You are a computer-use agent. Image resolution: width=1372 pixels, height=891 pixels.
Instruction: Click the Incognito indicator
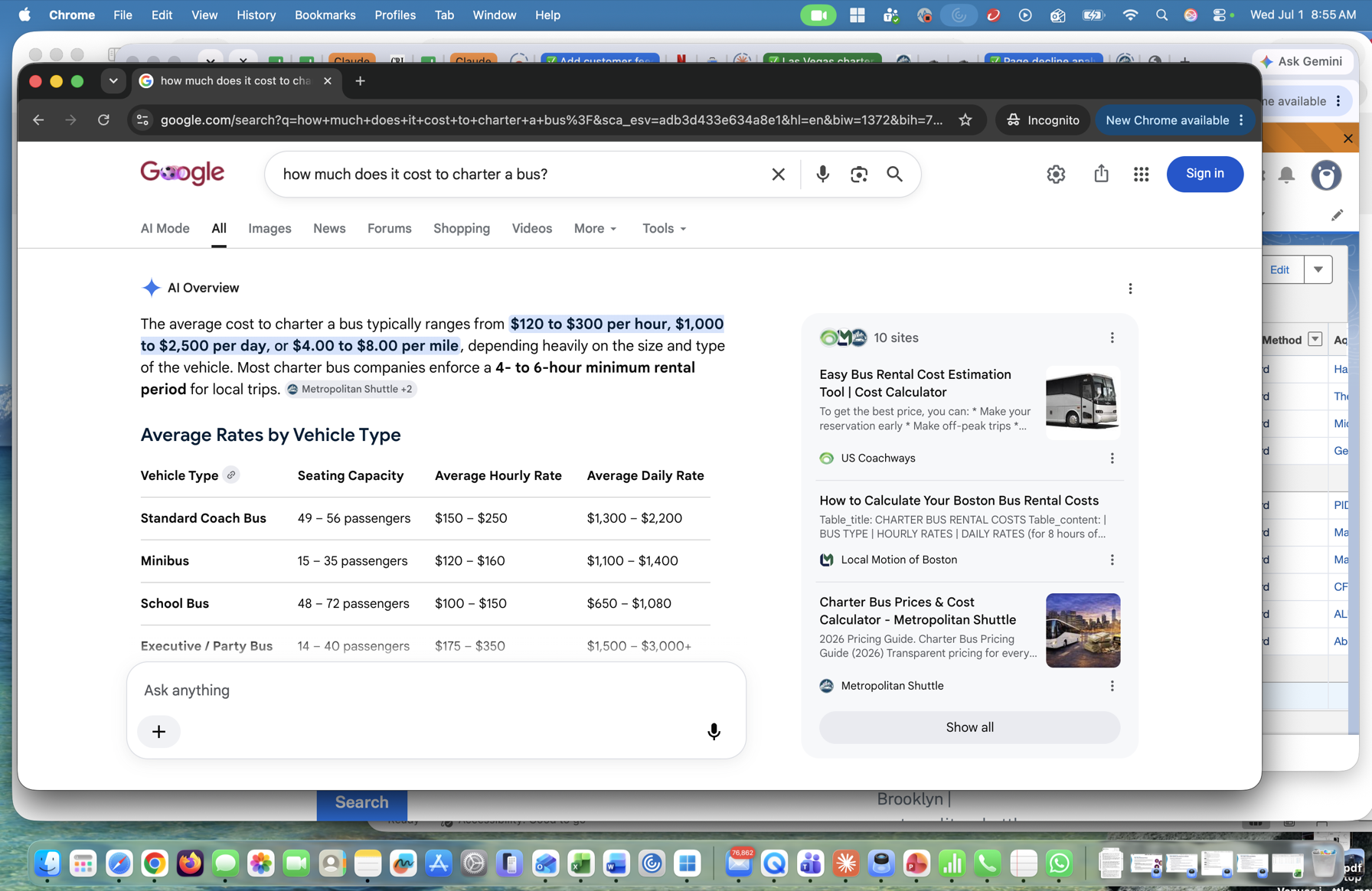tap(1043, 120)
